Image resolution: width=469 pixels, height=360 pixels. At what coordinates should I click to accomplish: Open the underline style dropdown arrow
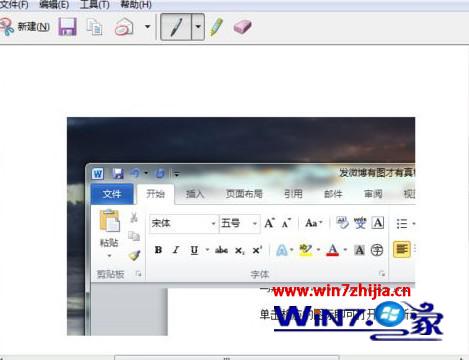pos(207,250)
